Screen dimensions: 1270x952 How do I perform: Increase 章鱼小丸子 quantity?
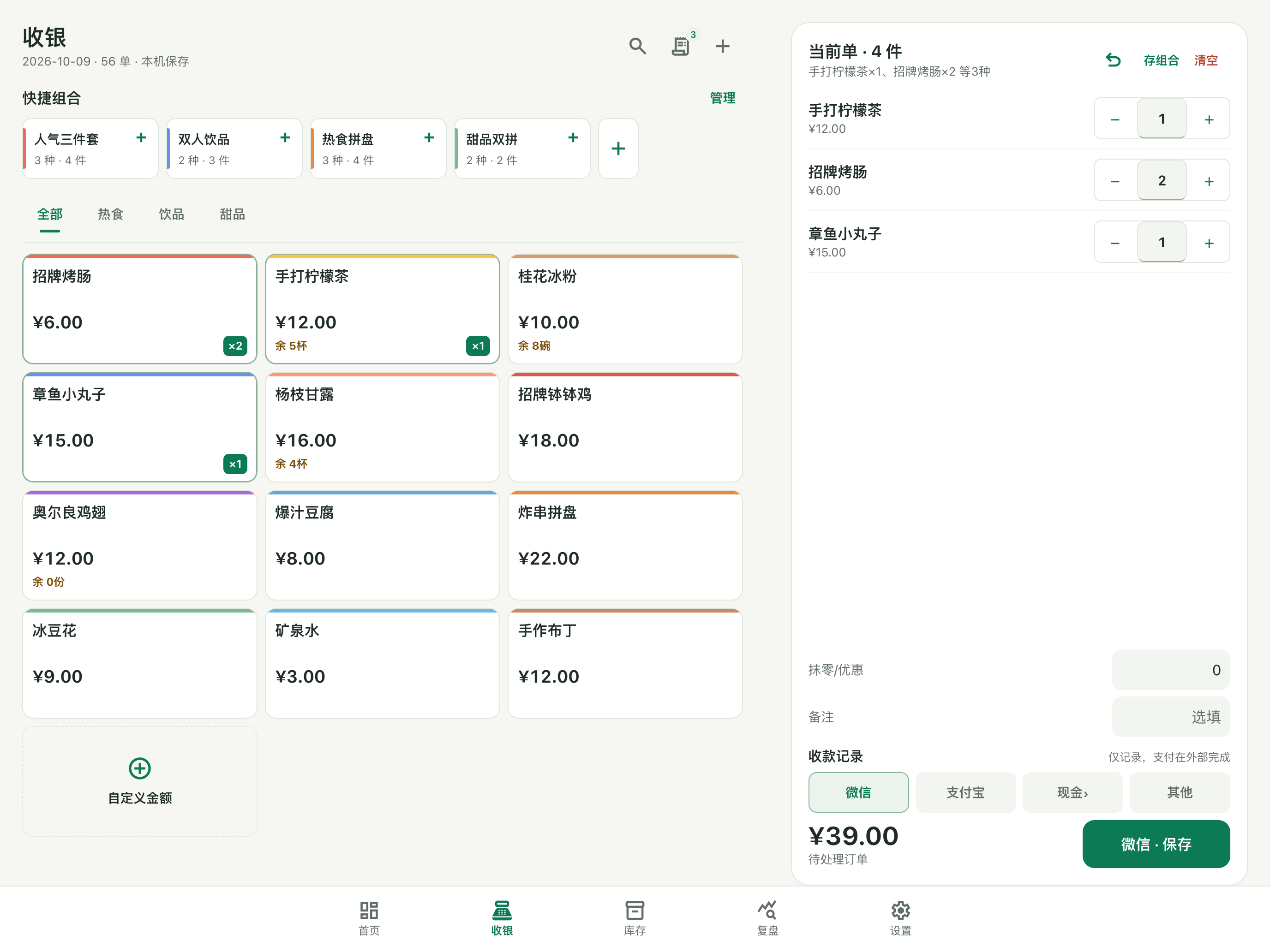point(1209,243)
